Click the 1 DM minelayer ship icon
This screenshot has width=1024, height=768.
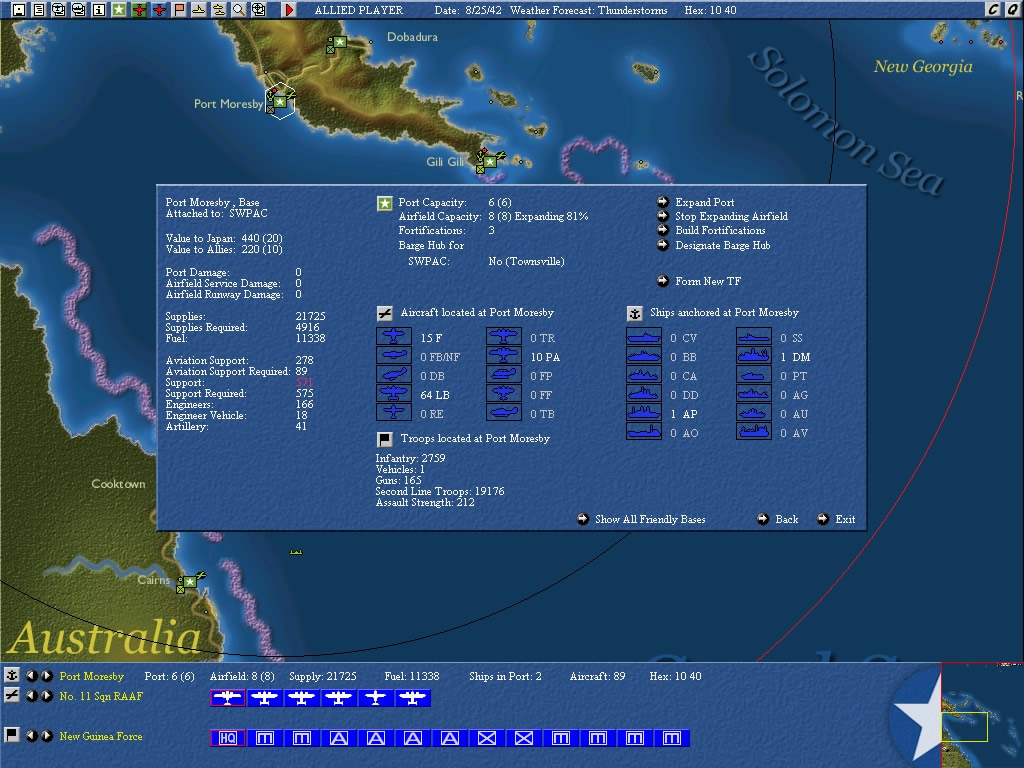(754, 356)
